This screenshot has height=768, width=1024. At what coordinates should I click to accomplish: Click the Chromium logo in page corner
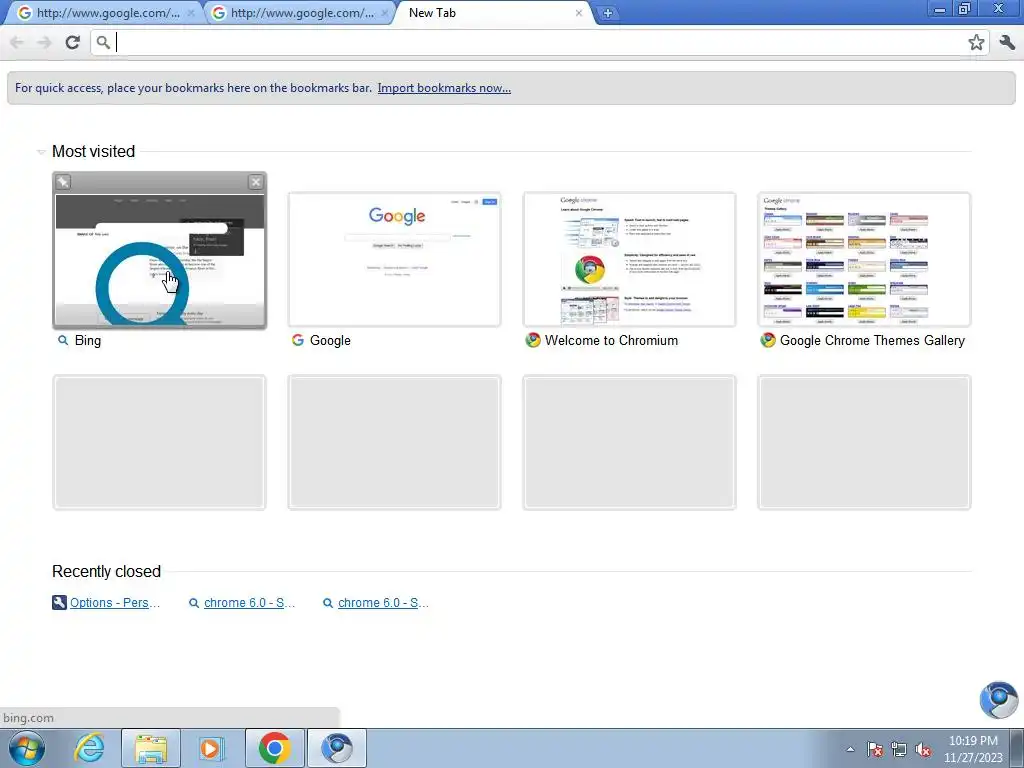click(999, 699)
